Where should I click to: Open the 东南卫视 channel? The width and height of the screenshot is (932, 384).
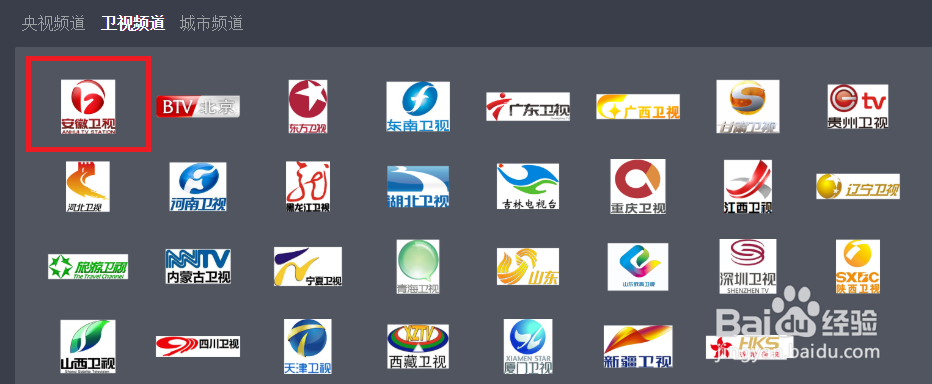coord(418,106)
